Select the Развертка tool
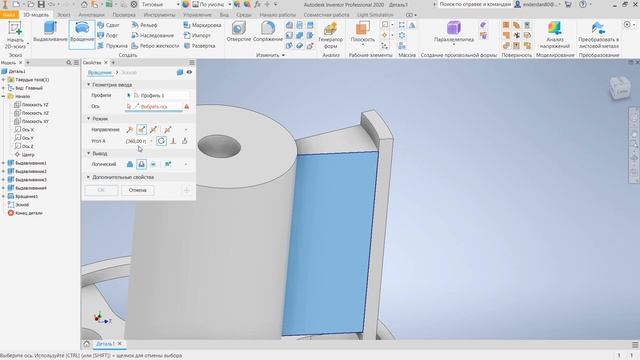This screenshot has width=640, height=360. pyautogui.click(x=200, y=46)
